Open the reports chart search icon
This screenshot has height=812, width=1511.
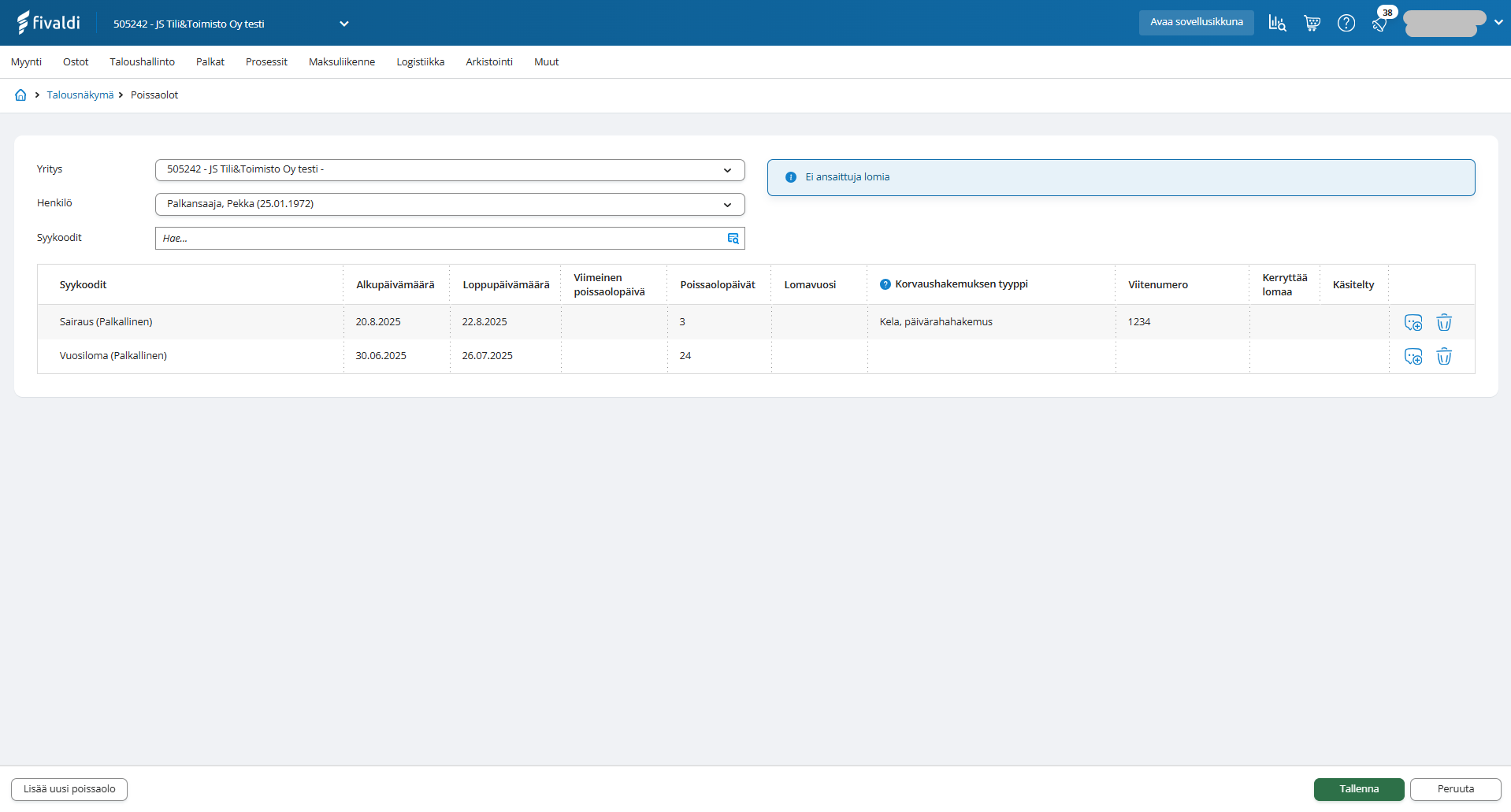click(x=1277, y=23)
